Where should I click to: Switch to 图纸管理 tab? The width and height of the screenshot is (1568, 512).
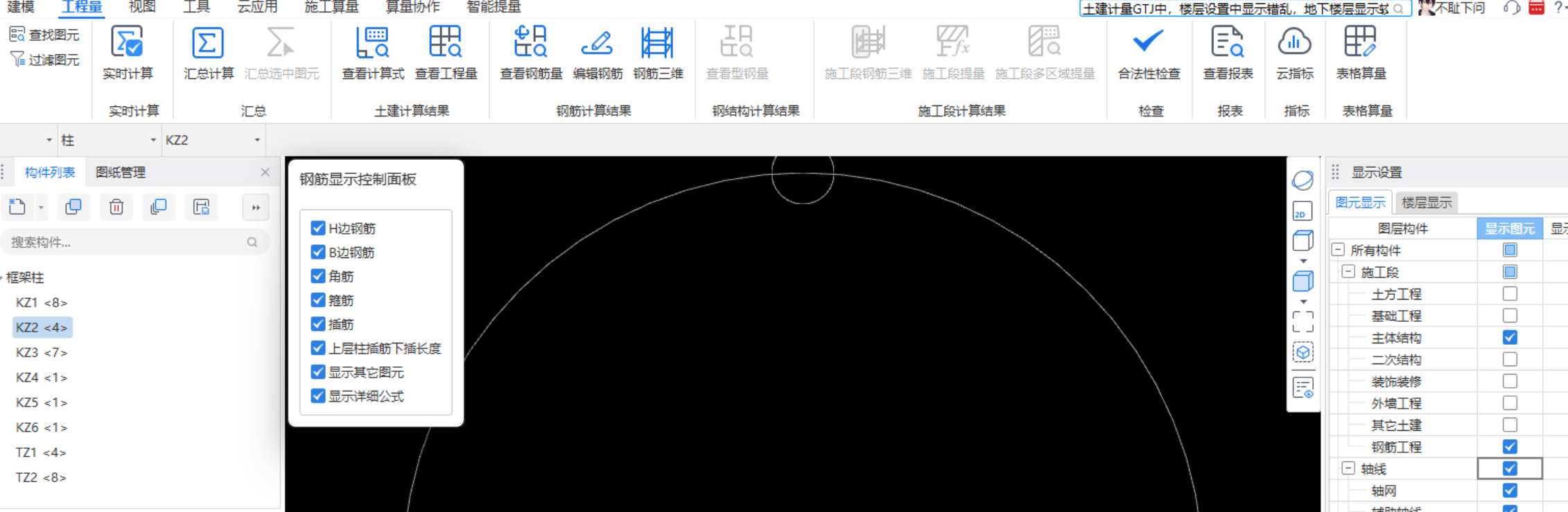coord(121,172)
